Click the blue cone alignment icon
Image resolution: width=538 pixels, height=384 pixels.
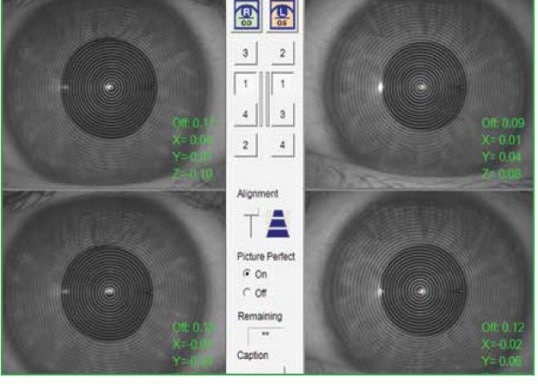(x=278, y=223)
